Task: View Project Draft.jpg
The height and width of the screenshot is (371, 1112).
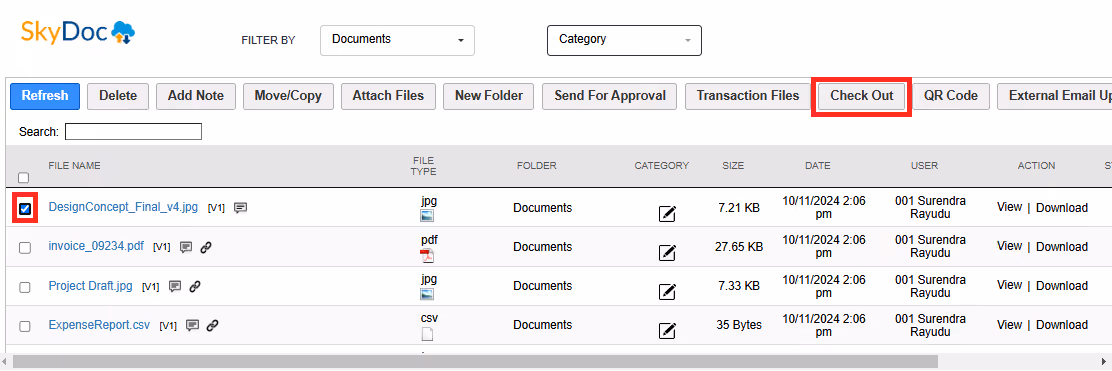Action: pyautogui.click(x=1009, y=285)
